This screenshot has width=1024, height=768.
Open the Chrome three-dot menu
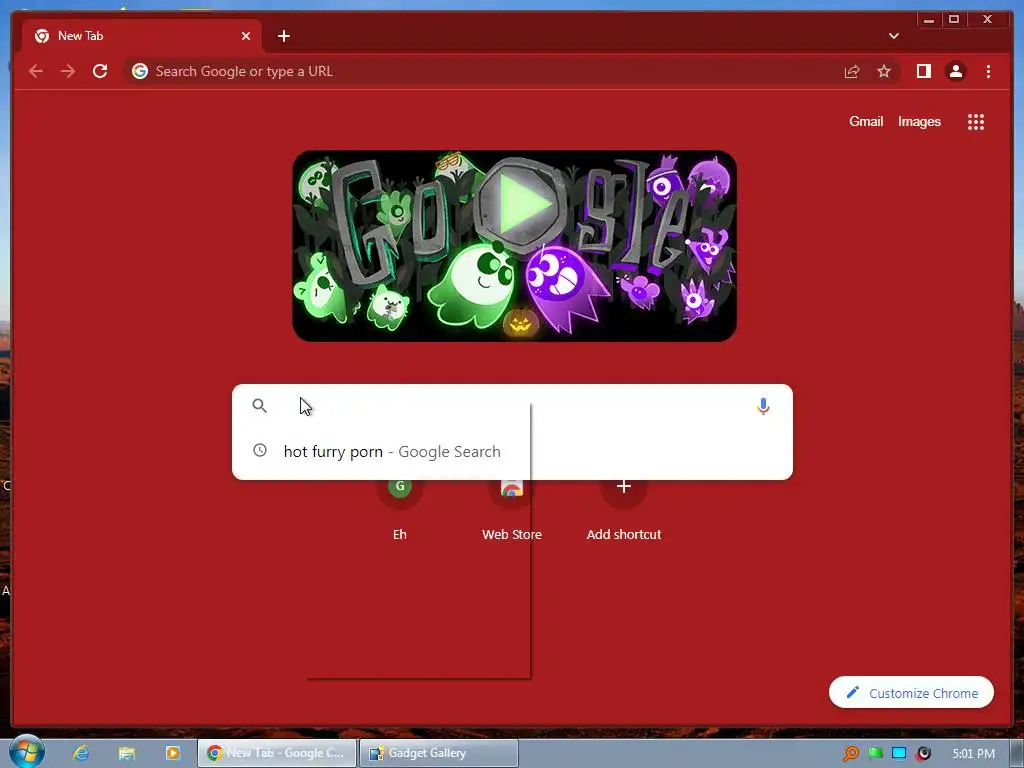point(988,71)
